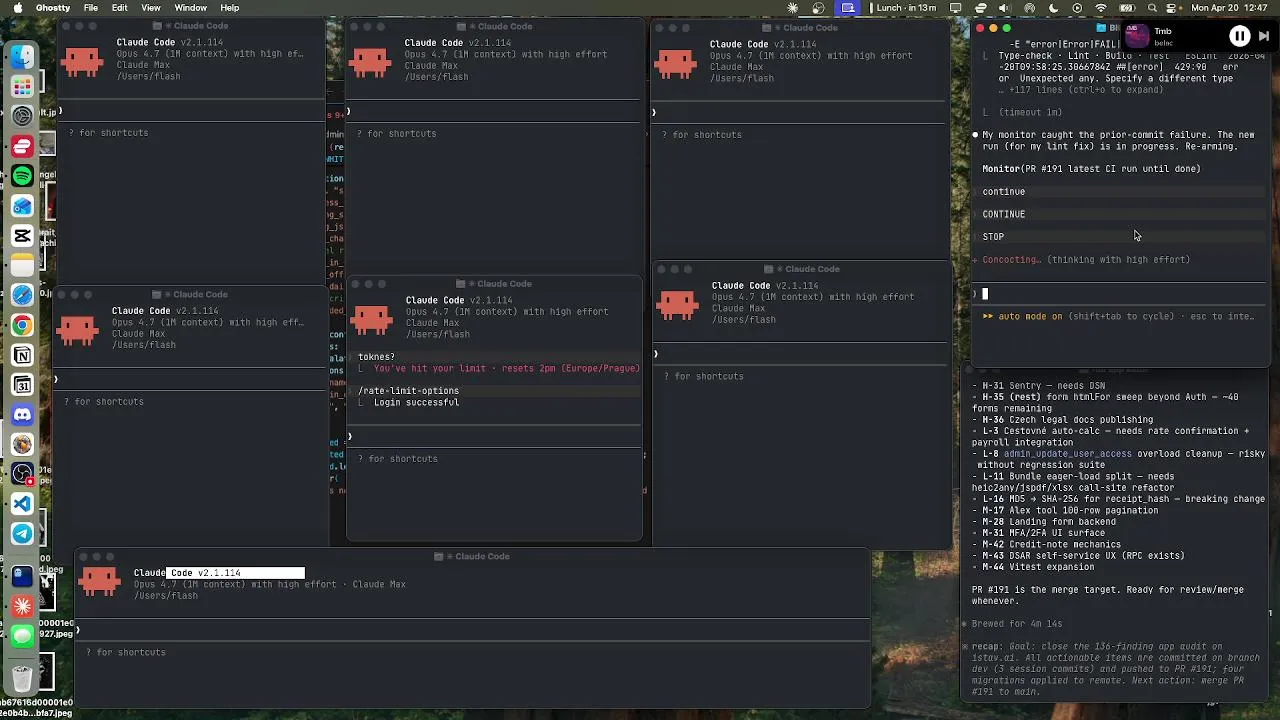The width and height of the screenshot is (1280, 720).
Task: Open Finder from the dock
Action: [22, 57]
